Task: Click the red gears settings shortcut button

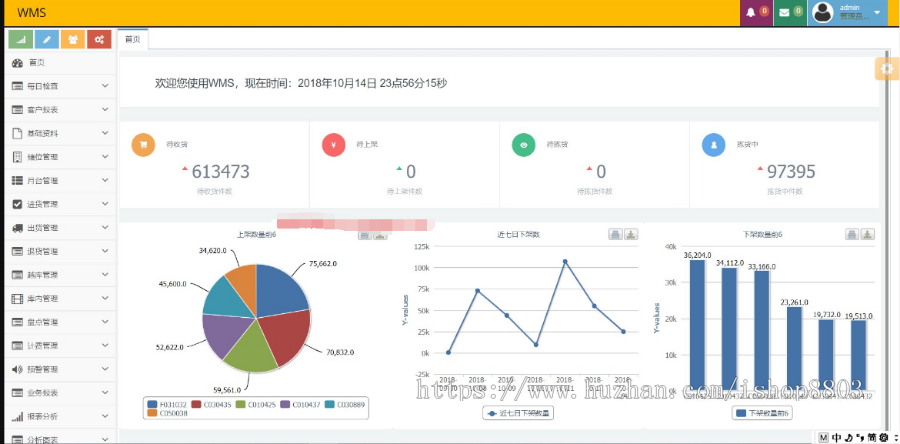Action: [x=99, y=39]
